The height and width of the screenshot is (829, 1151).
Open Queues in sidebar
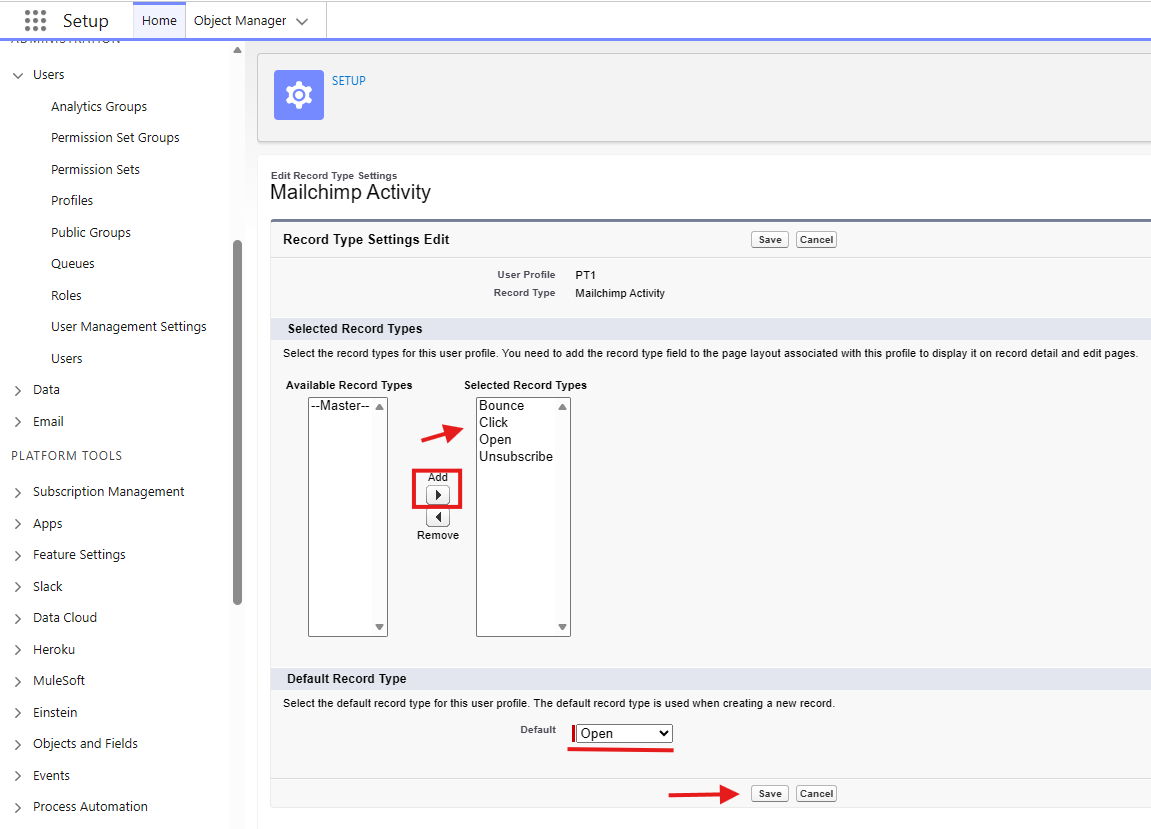pos(73,264)
